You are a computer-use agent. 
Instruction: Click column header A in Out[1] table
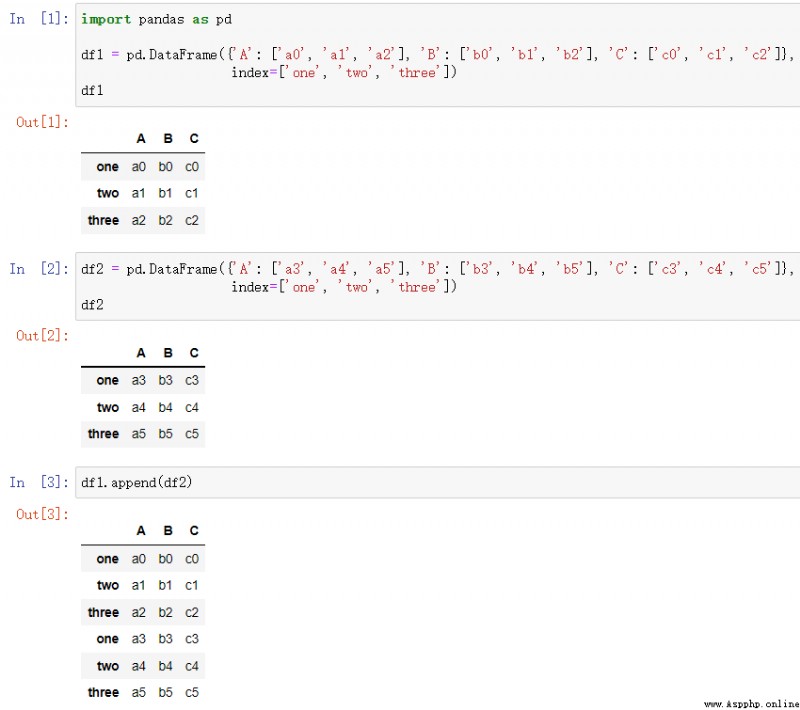tap(141, 139)
